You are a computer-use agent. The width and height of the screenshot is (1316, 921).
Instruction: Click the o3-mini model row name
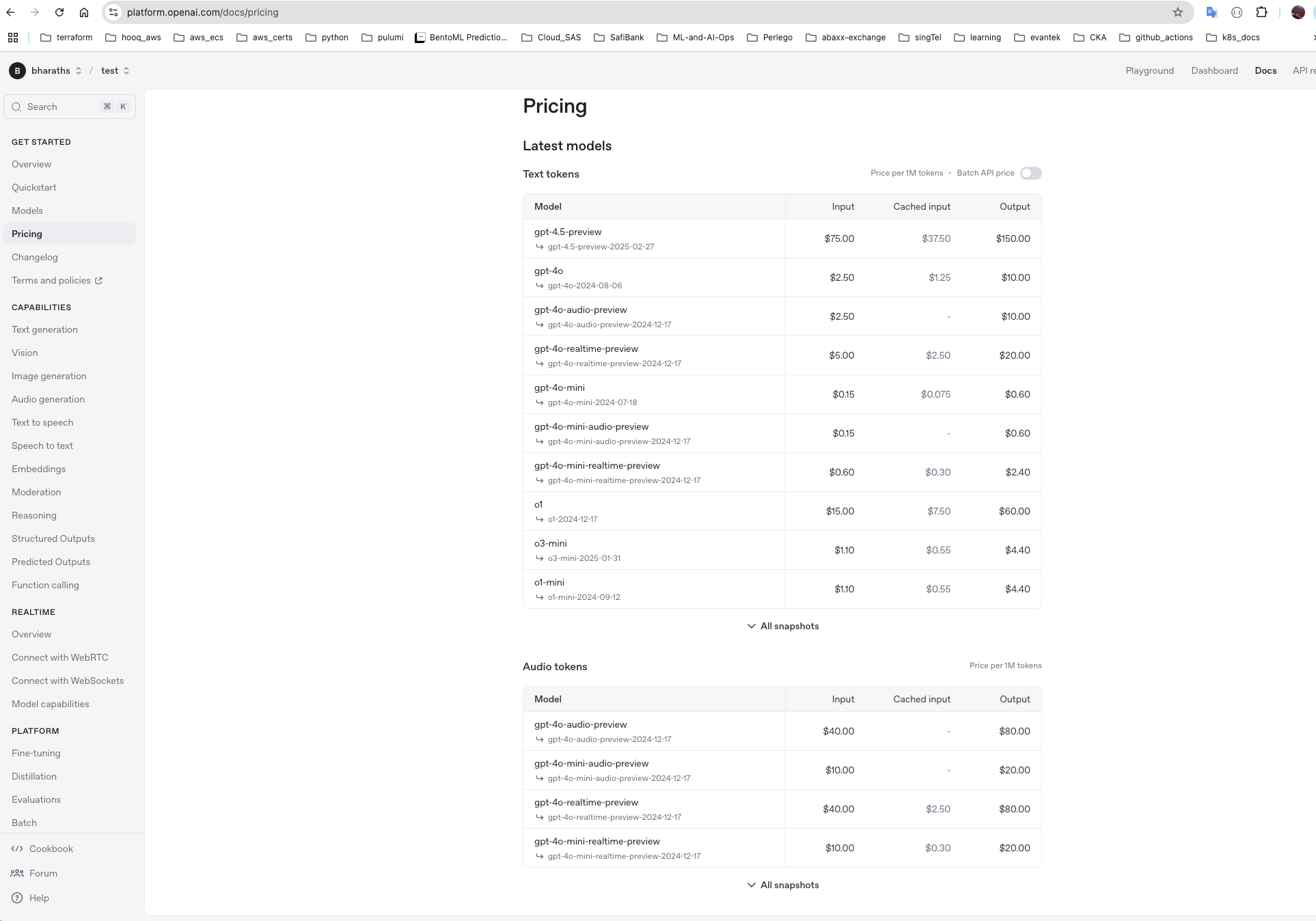(x=551, y=543)
